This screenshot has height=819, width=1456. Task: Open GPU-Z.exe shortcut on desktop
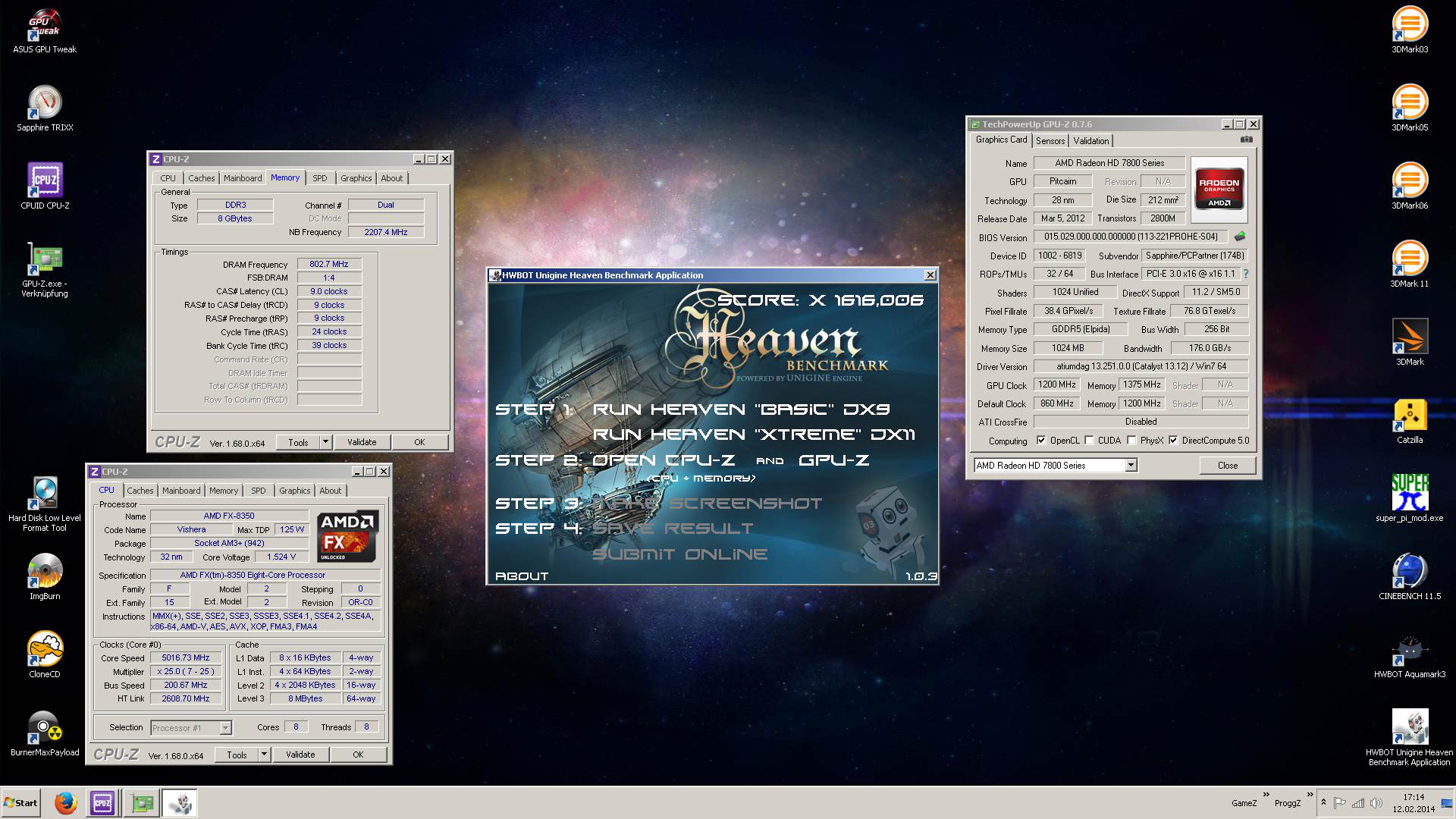[45, 269]
